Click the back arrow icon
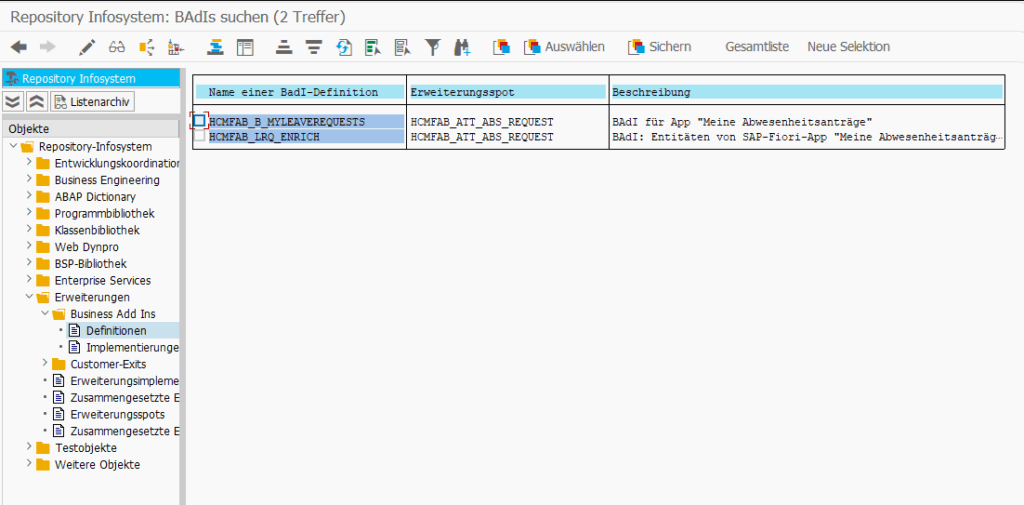Image resolution: width=1024 pixels, height=505 pixels. [x=18, y=47]
